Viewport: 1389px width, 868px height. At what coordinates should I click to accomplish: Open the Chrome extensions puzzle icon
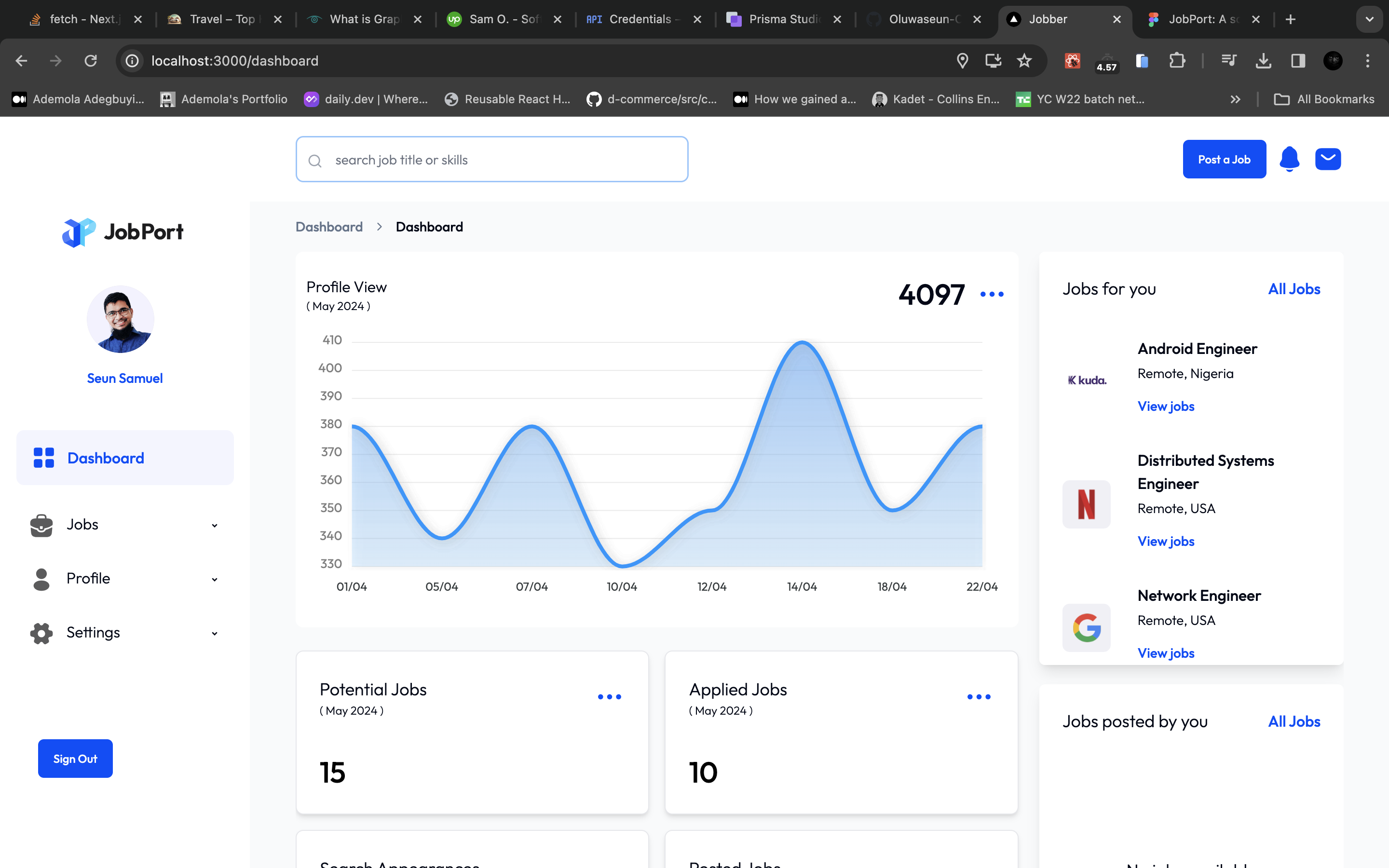coord(1177,61)
